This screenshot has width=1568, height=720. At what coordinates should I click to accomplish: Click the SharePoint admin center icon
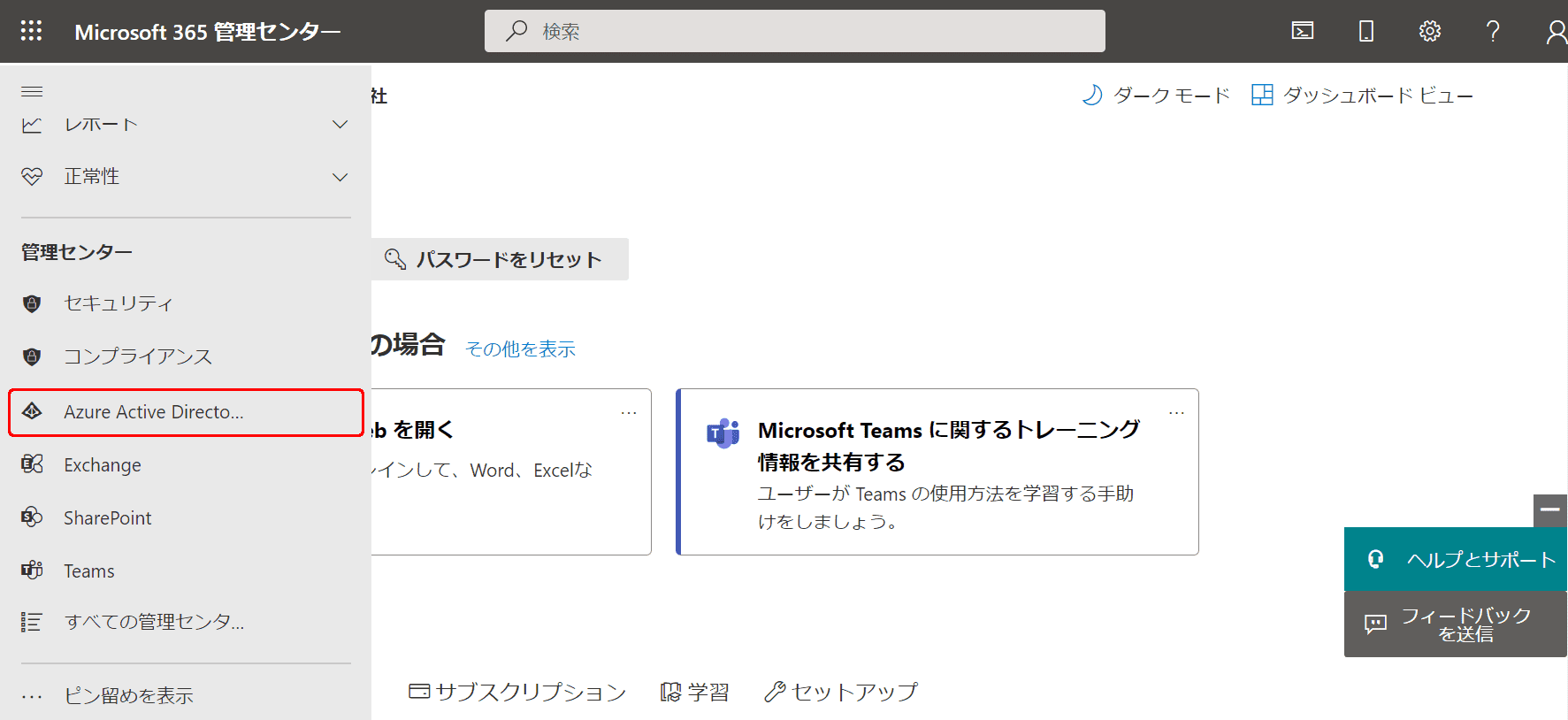point(32,517)
